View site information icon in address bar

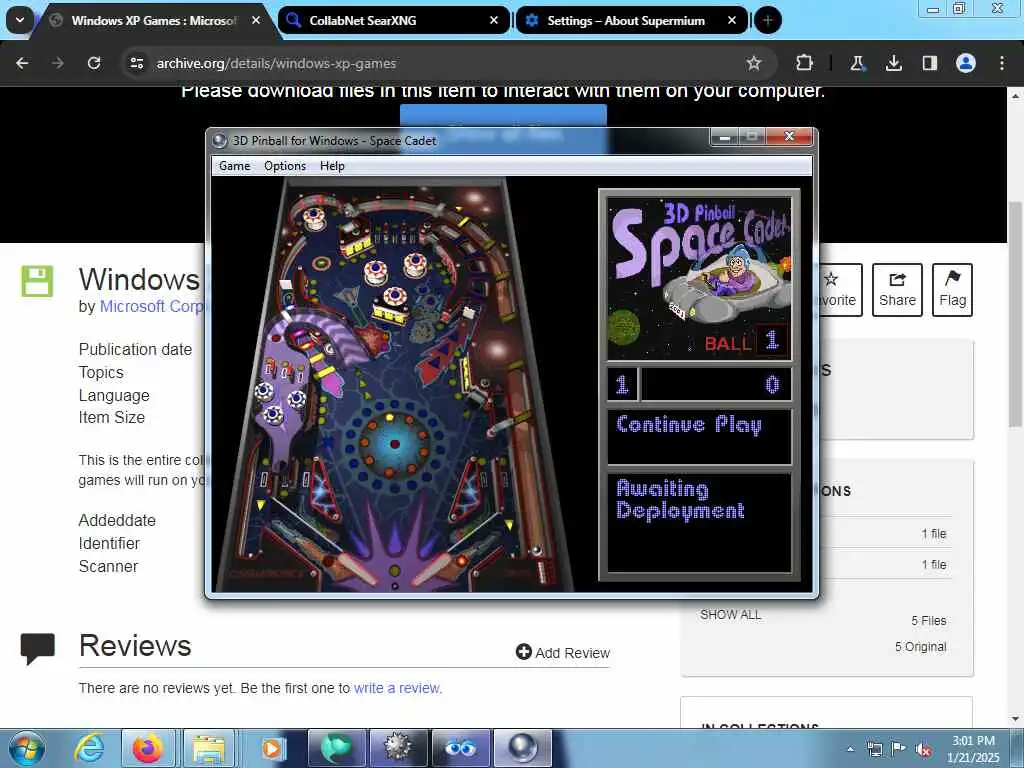coord(136,63)
